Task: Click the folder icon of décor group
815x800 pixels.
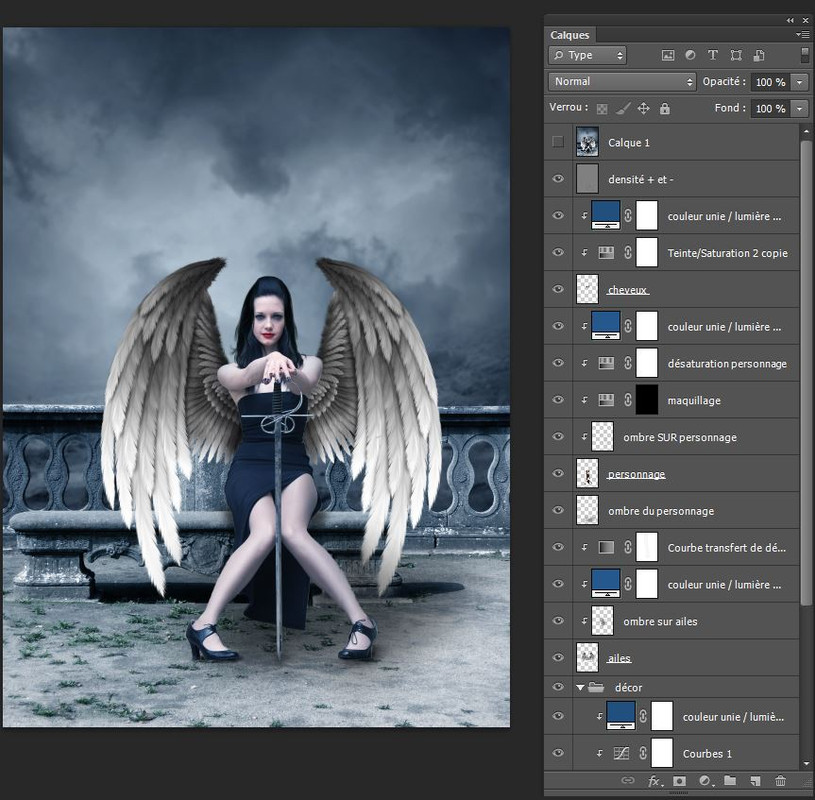Action: coord(596,687)
